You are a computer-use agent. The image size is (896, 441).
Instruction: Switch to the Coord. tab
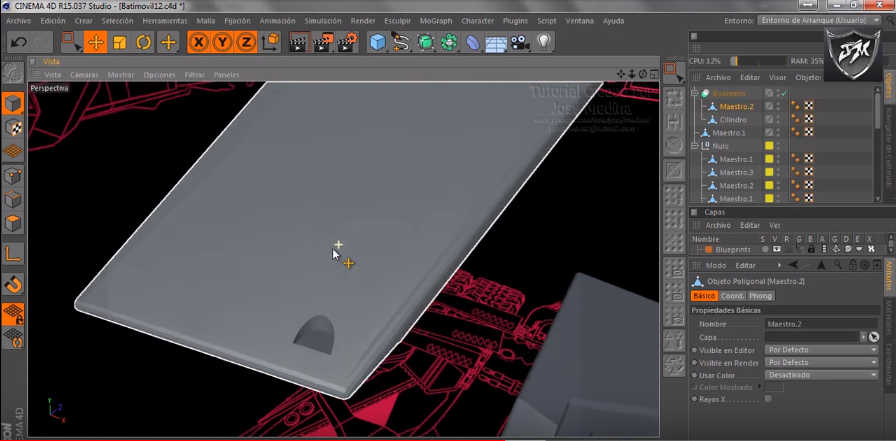pos(732,296)
